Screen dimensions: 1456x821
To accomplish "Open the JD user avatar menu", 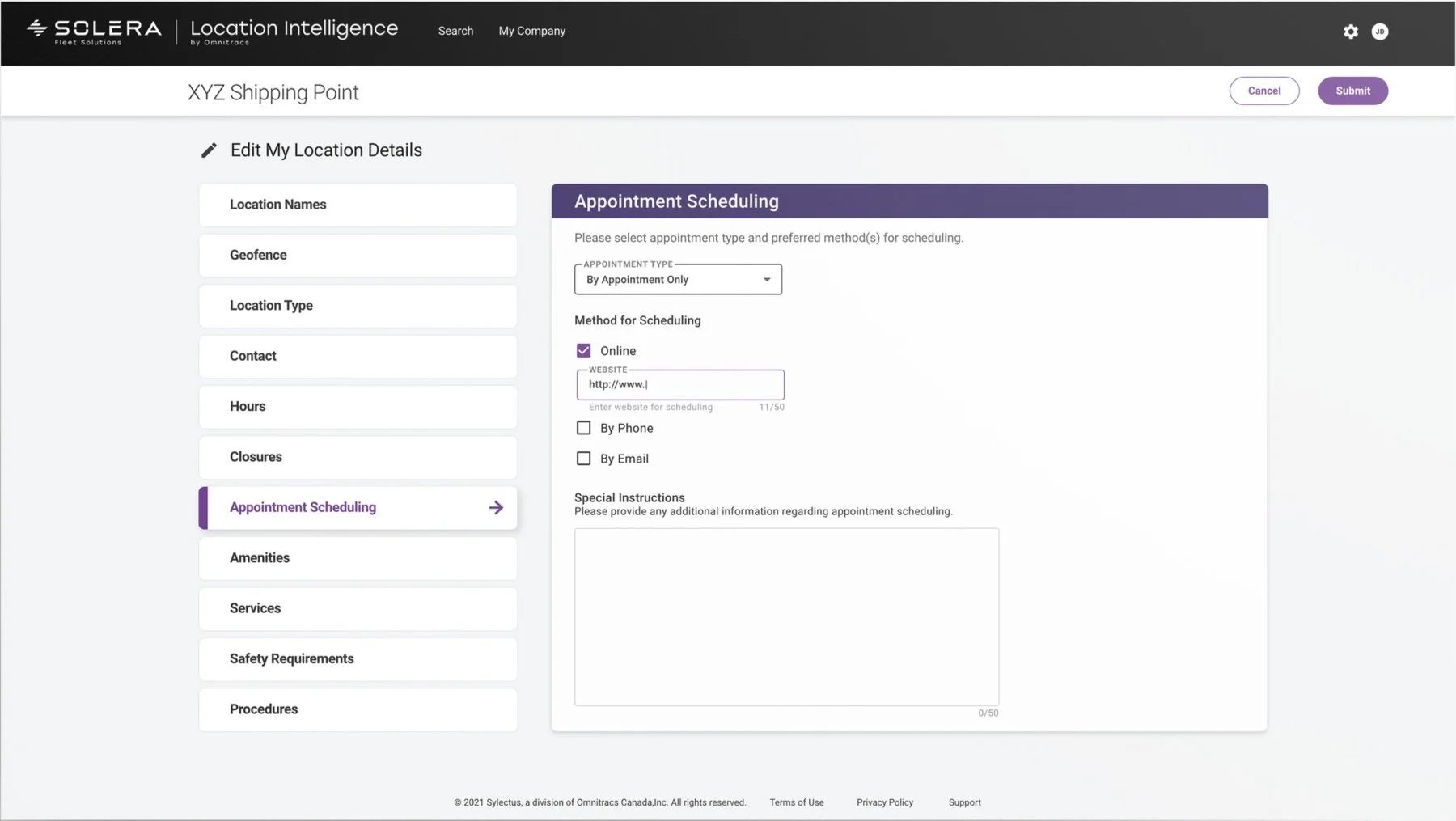I will (x=1380, y=32).
